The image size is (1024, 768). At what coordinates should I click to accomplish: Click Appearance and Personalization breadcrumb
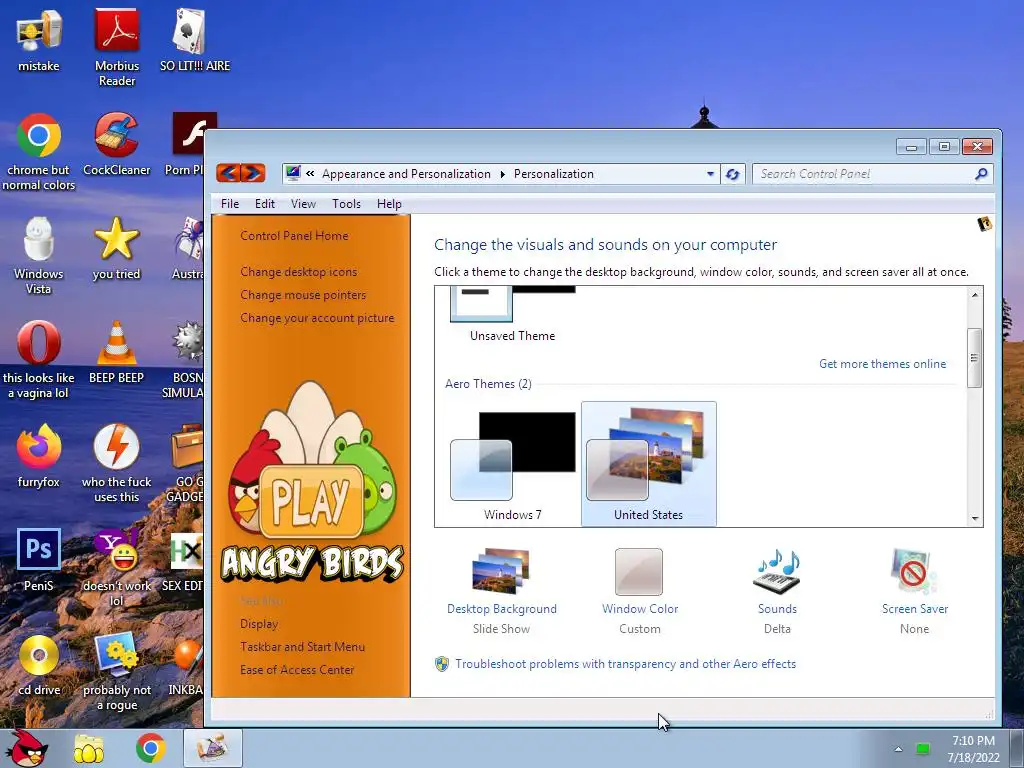click(x=406, y=174)
